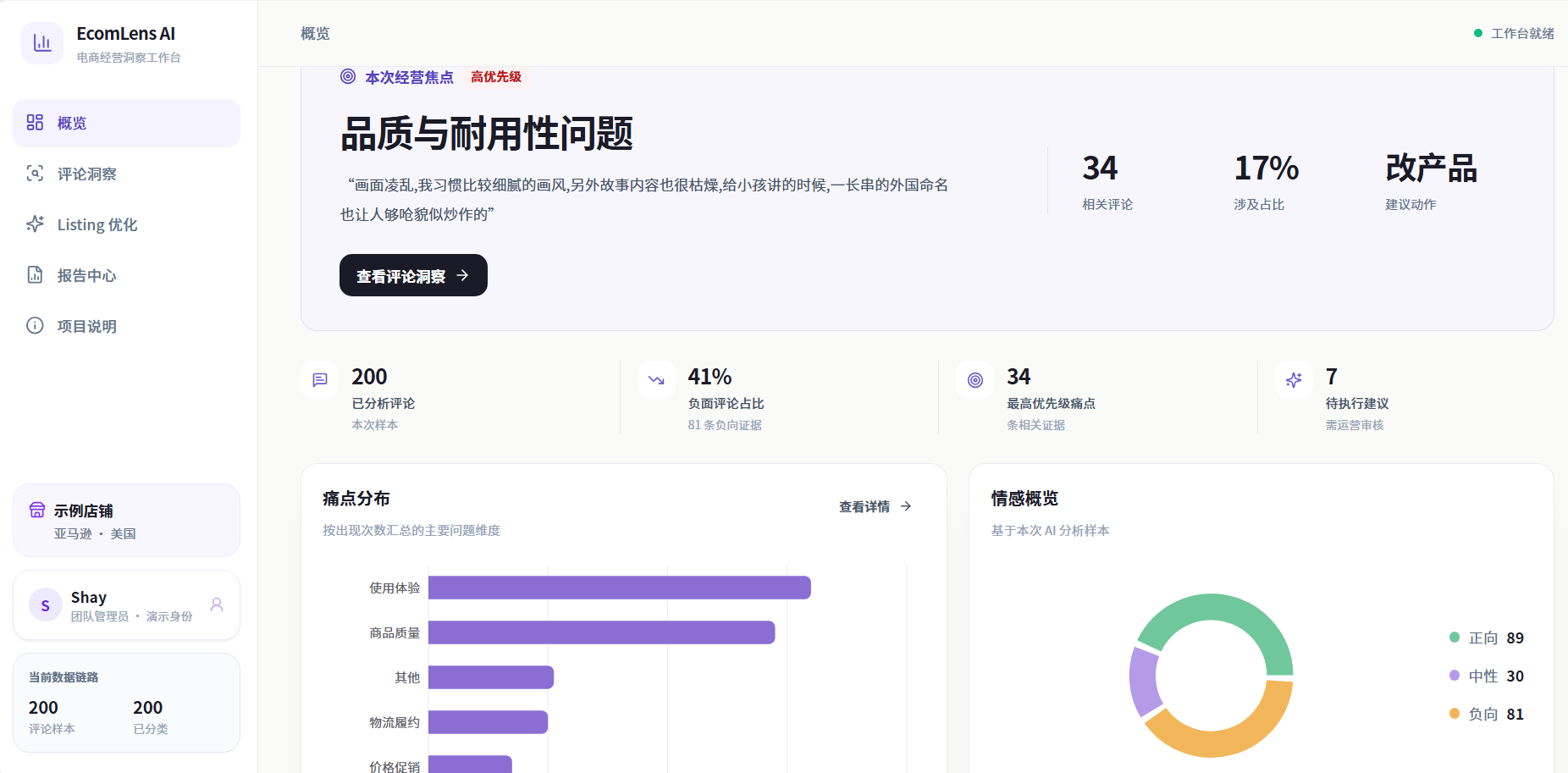Click the Listing 优化 sparkle icon
This screenshot has width=1568, height=773.
pos(35,224)
